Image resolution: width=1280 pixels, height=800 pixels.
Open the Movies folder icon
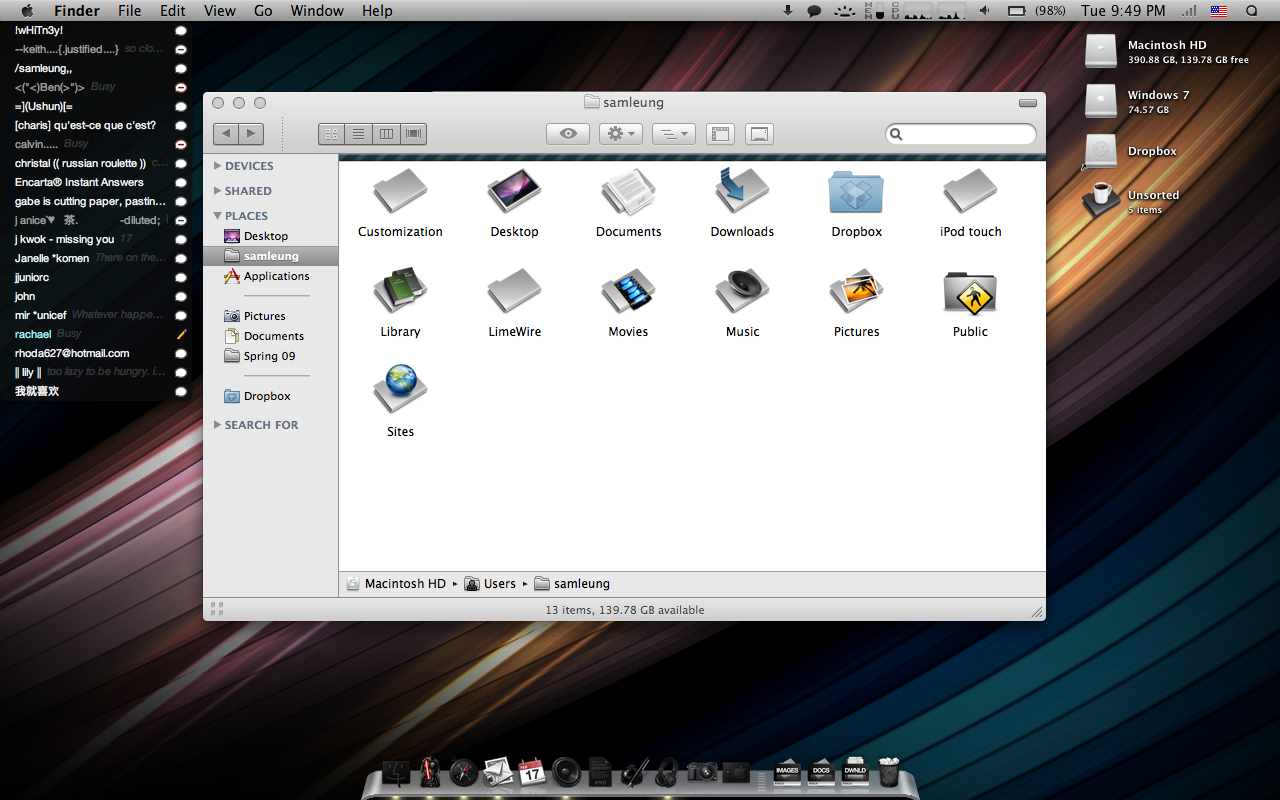[x=628, y=292]
